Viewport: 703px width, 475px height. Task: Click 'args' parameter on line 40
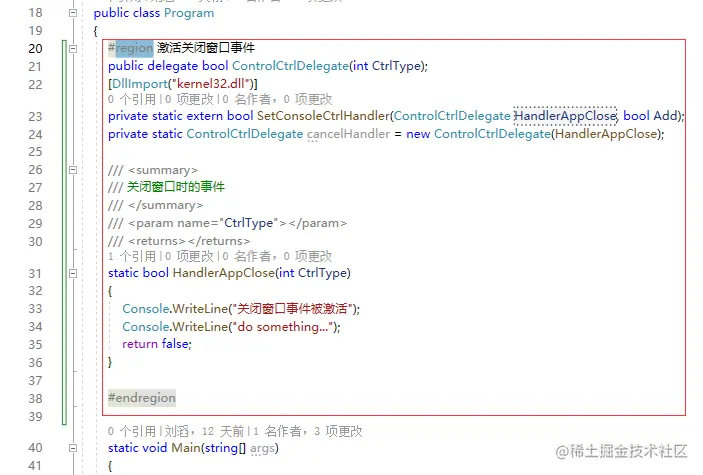pos(262,448)
